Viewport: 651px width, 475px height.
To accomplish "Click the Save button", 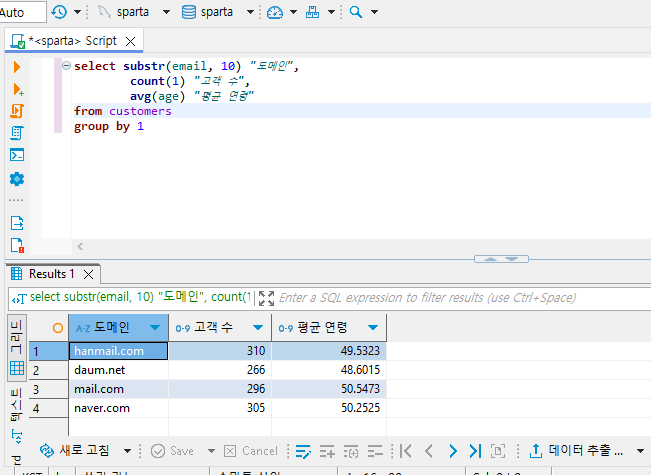I will pyautogui.click(x=172, y=451).
